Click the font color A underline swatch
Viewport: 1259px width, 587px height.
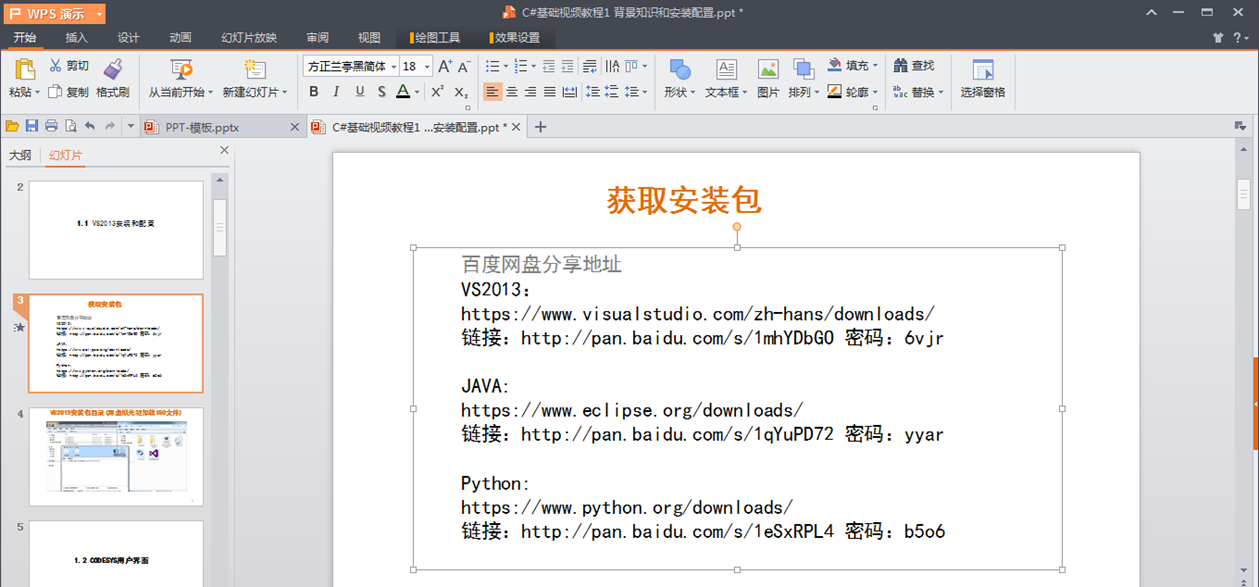coord(402,92)
